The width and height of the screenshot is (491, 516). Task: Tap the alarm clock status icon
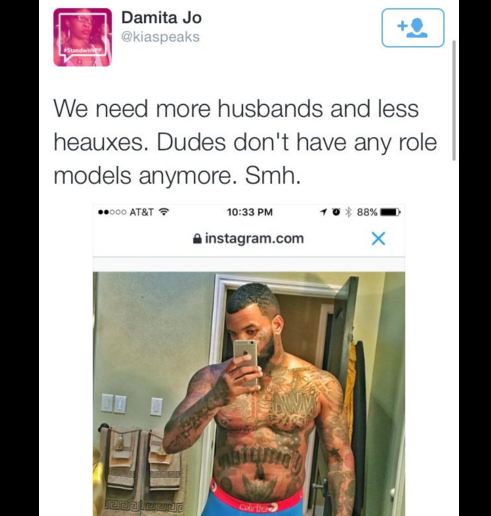click(337, 212)
